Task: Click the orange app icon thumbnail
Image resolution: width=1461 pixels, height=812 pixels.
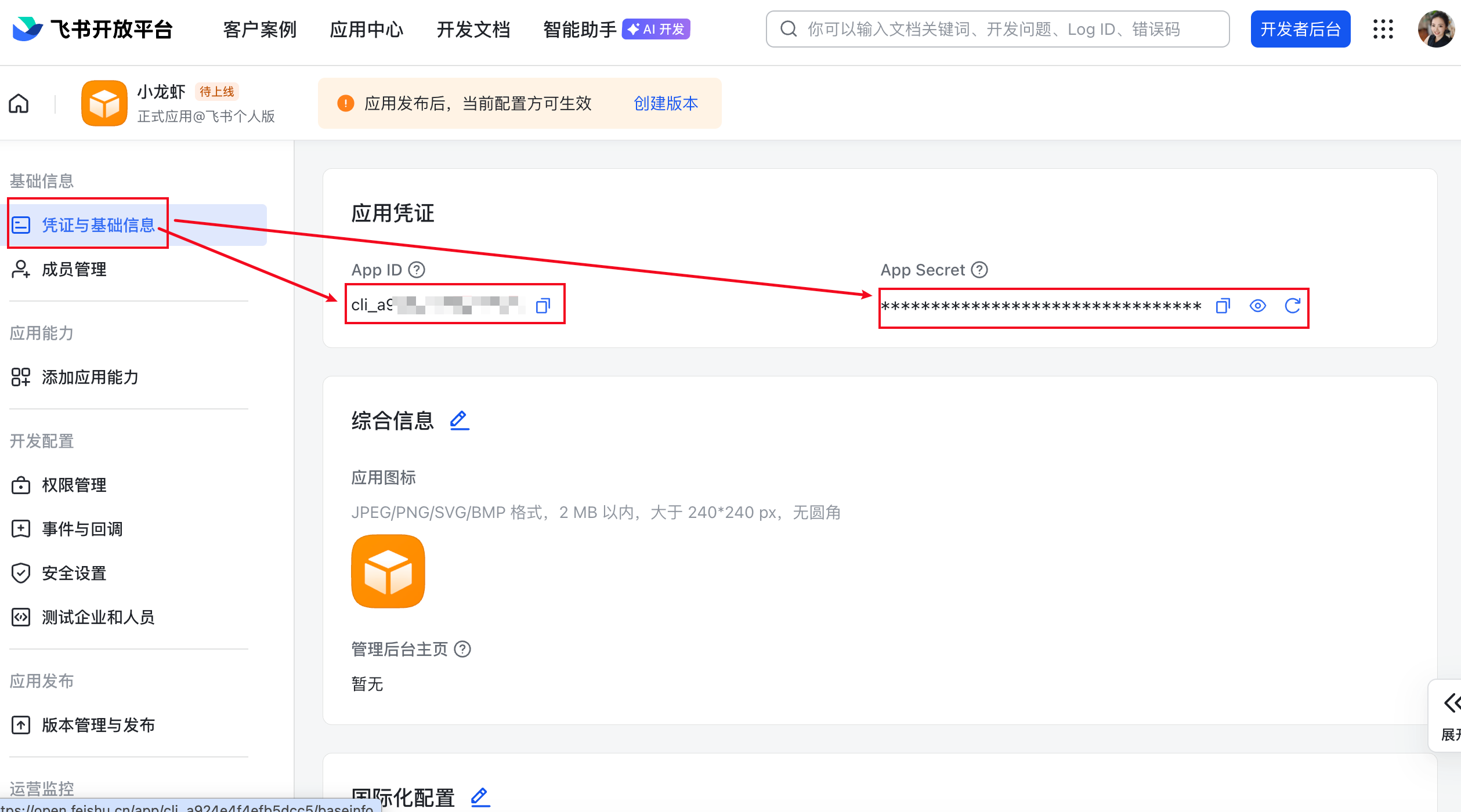Action: pos(388,571)
